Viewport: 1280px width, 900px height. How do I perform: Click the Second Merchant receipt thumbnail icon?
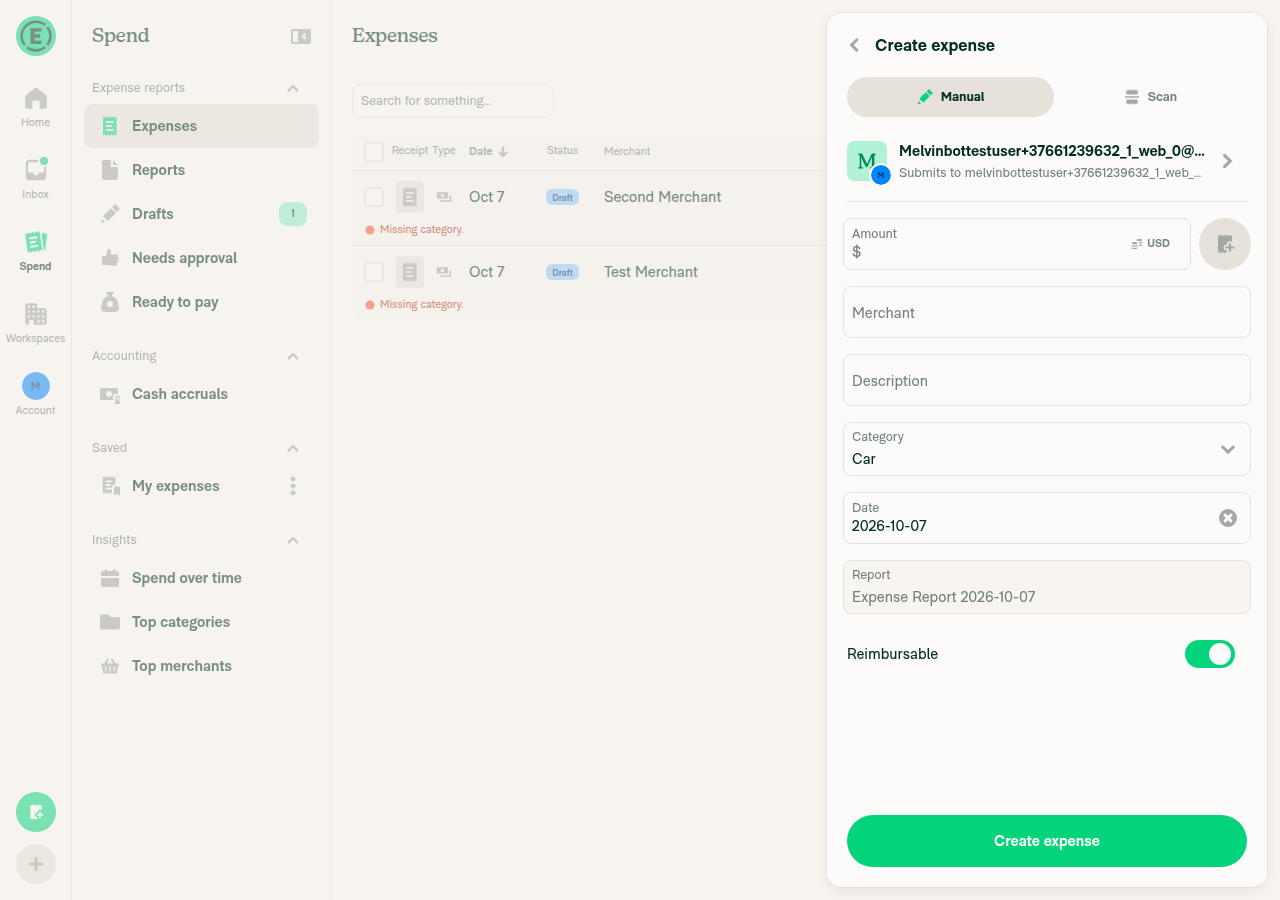click(x=410, y=197)
